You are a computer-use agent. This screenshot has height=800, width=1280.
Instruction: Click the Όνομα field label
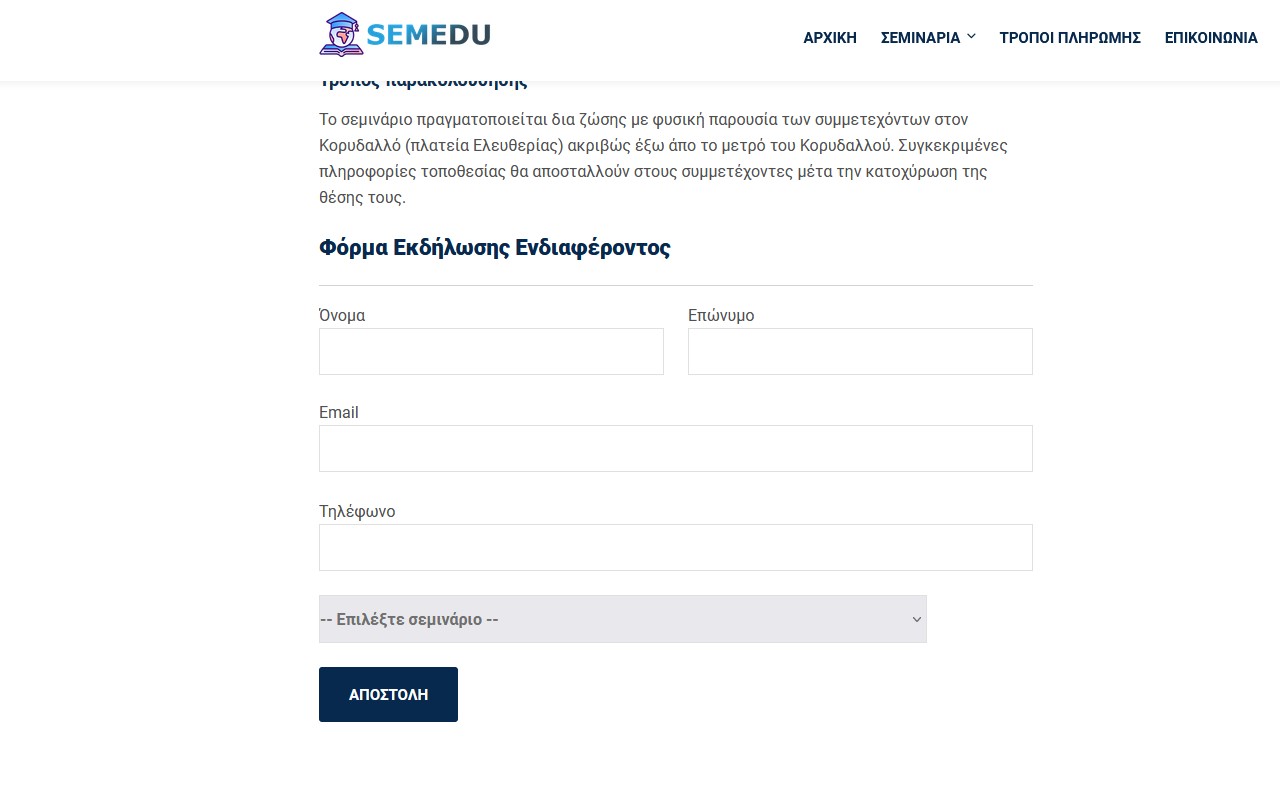click(342, 316)
